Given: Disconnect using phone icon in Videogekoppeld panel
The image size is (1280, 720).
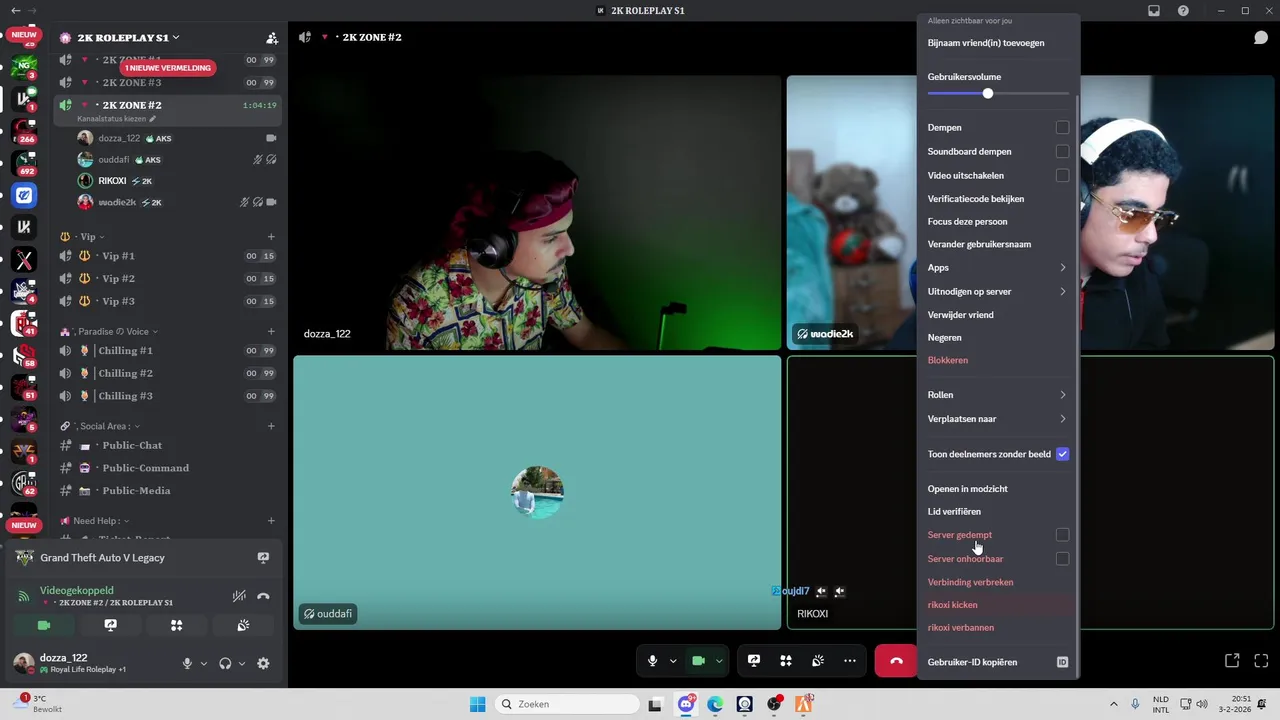Looking at the screenshot, I should 263,596.
